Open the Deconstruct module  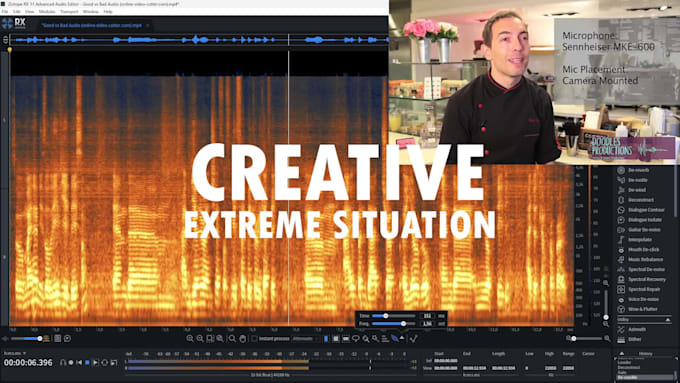pyautogui.click(x=635, y=200)
